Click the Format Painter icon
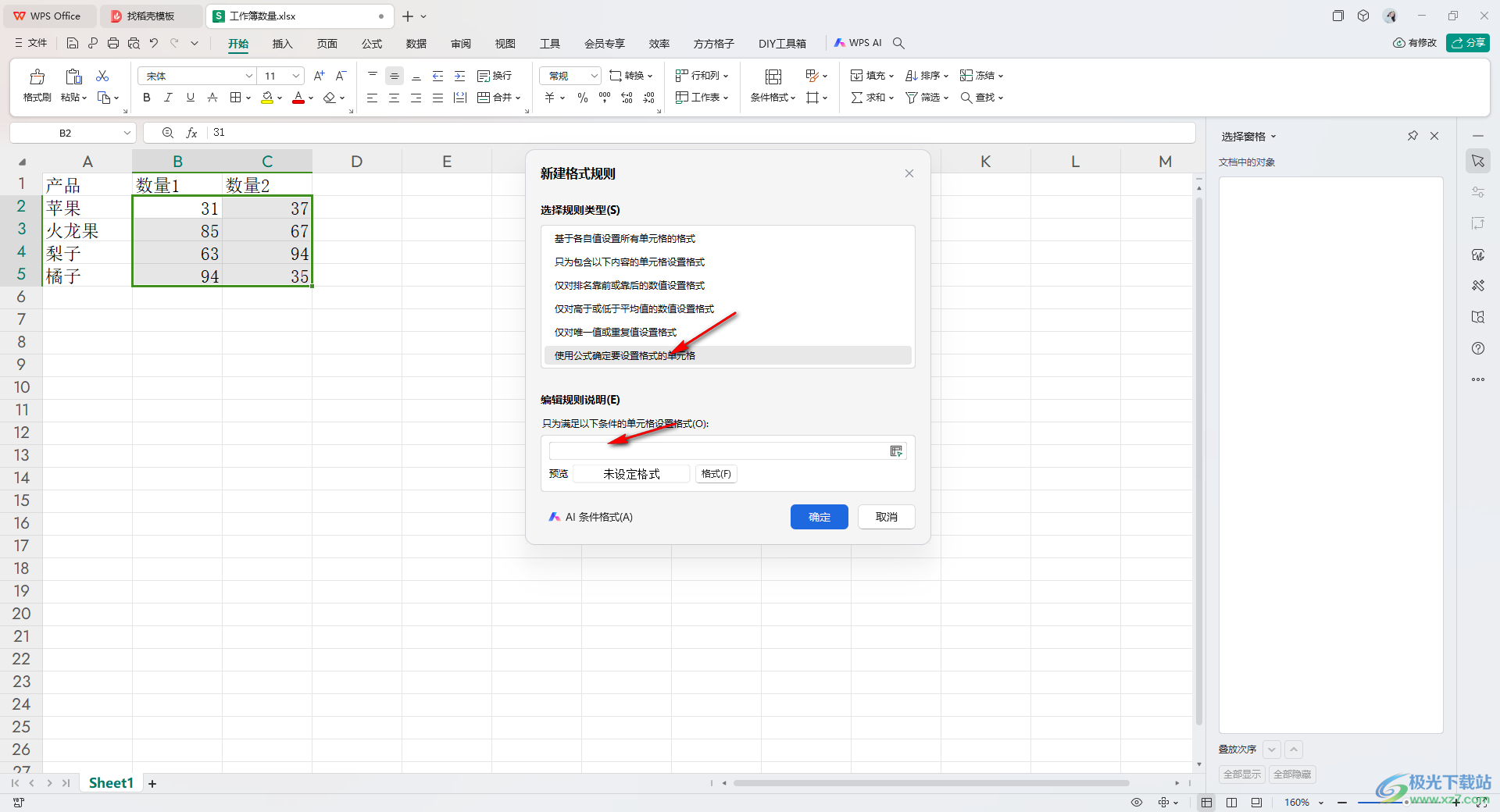Image resolution: width=1500 pixels, height=812 pixels. coord(37,77)
